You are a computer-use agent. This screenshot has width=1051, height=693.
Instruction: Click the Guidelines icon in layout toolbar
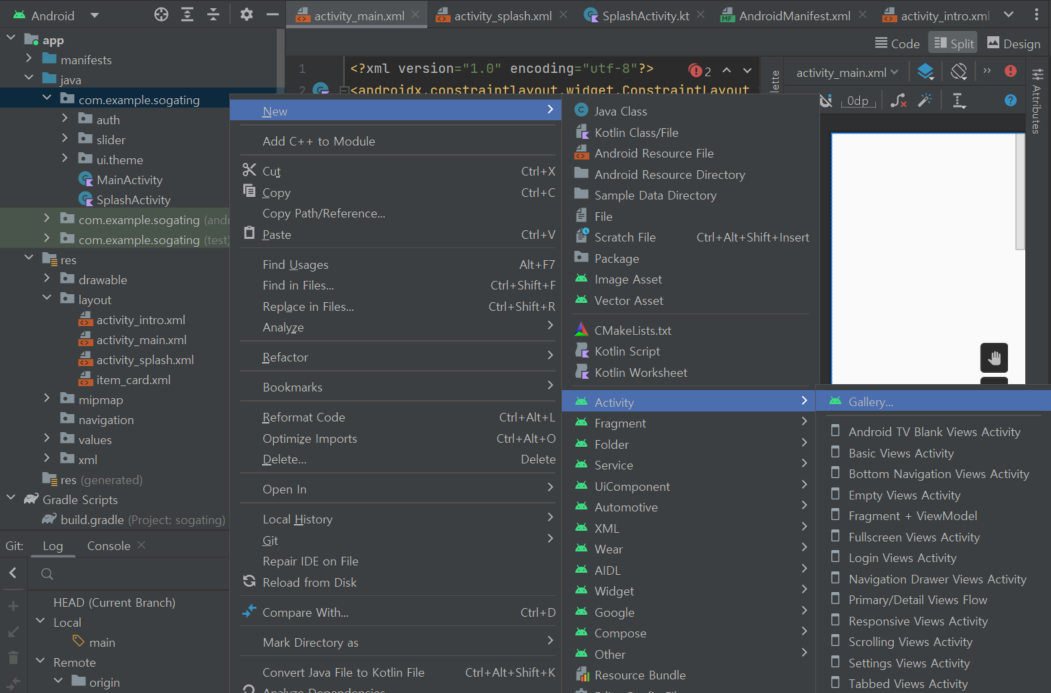pyautogui.click(x=959, y=101)
